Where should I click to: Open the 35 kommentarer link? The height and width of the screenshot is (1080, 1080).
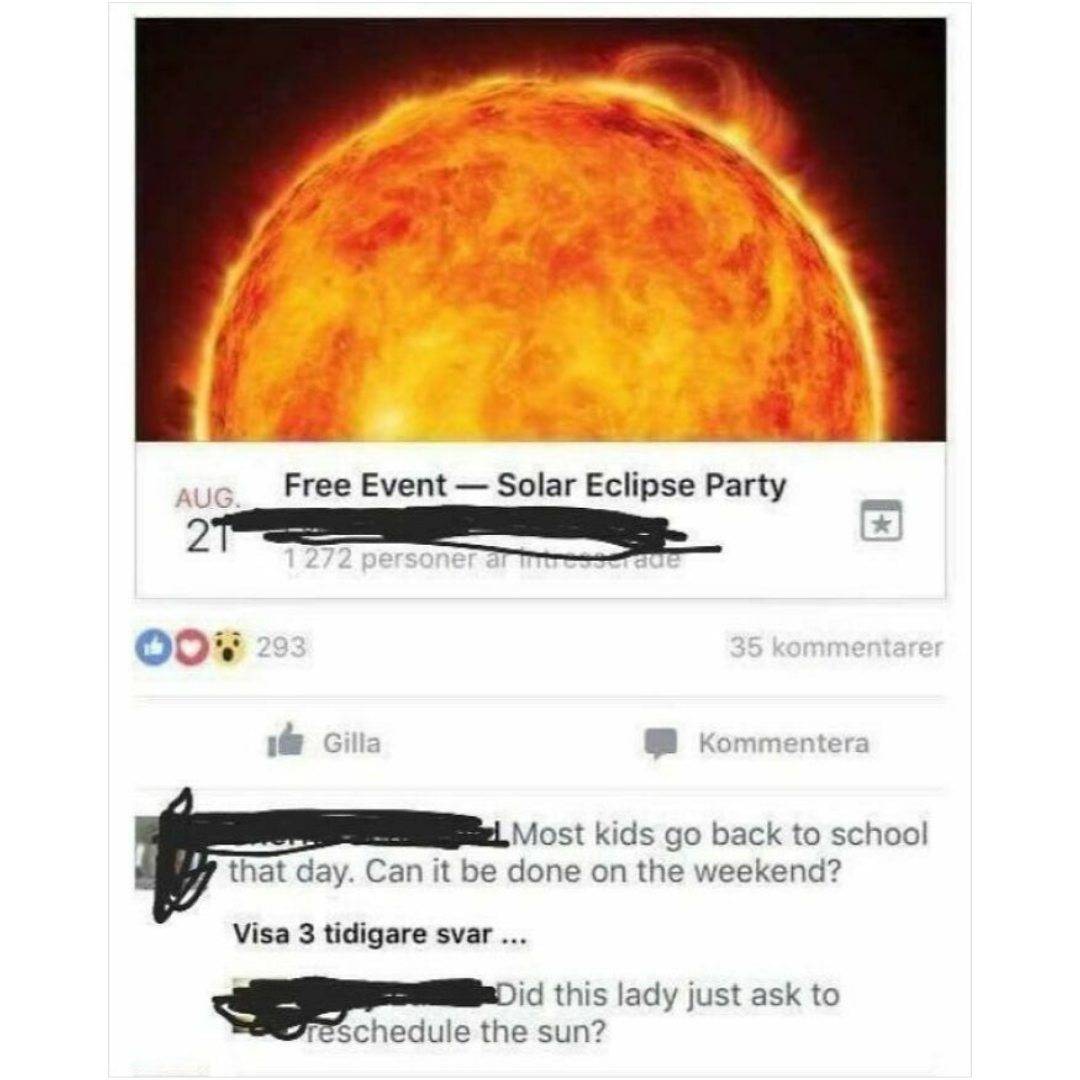(836, 647)
